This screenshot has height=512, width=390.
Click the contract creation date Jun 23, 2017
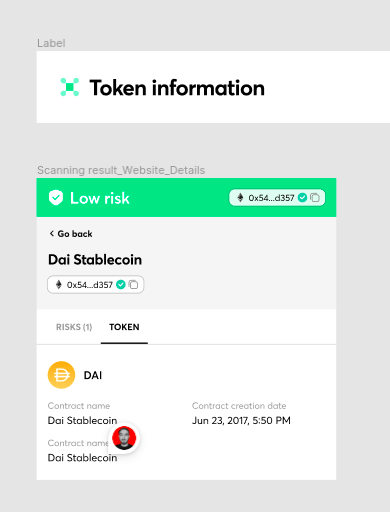241,421
